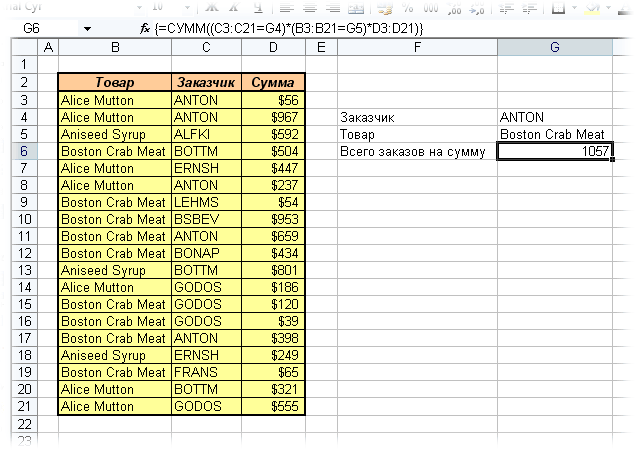The height and width of the screenshot is (450, 636).
Task: Select column B header
Action: click(115, 47)
